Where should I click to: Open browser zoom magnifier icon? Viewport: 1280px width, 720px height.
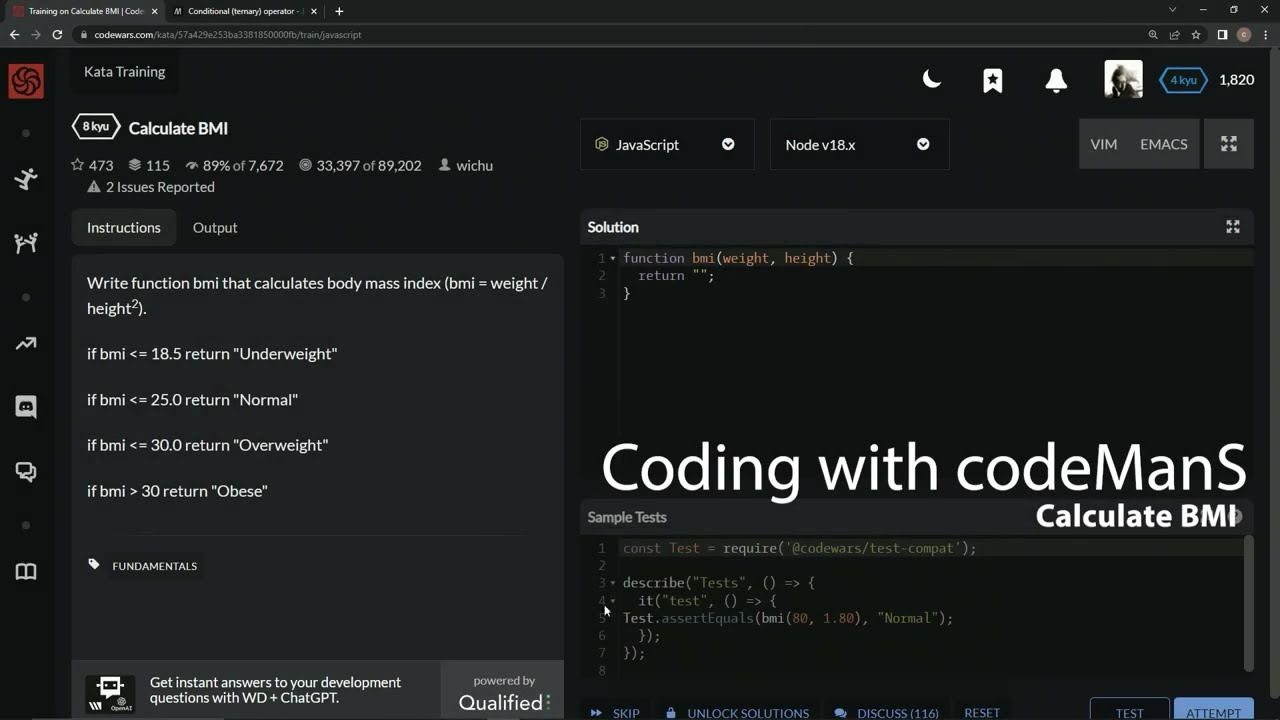[x=1153, y=34]
